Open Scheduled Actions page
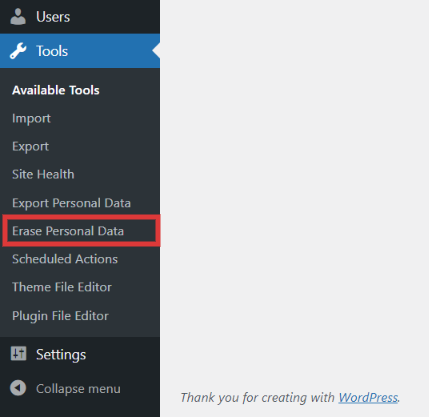The width and height of the screenshot is (429, 417). [65, 259]
